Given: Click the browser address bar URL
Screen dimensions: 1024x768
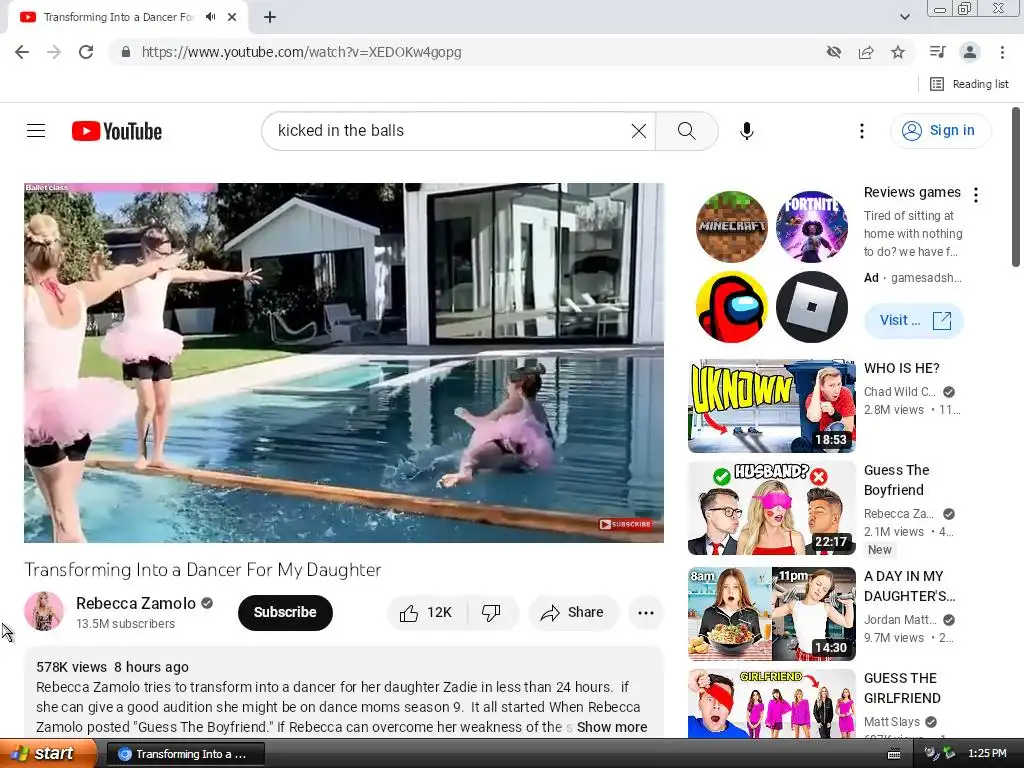Looking at the screenshot, I should point(301,52).
